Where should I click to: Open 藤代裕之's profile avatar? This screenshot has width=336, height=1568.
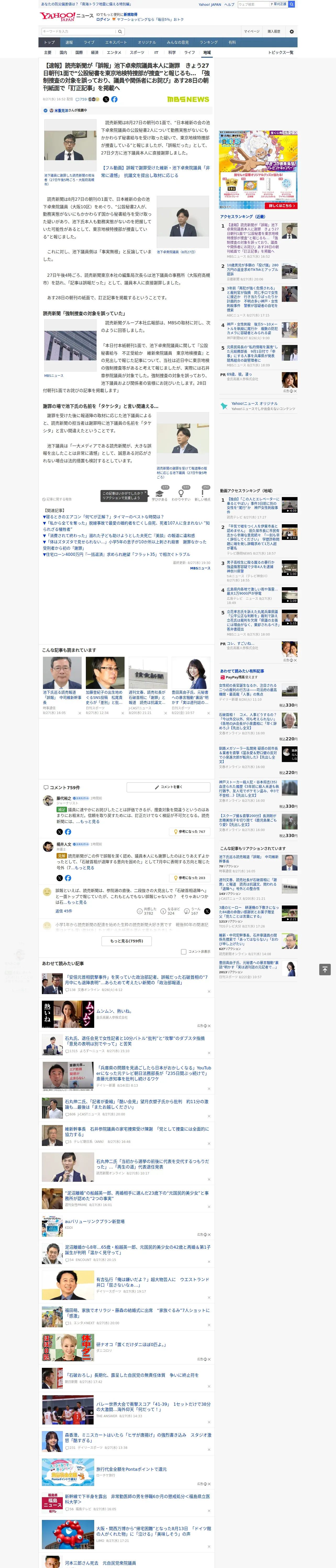[48, 800]
